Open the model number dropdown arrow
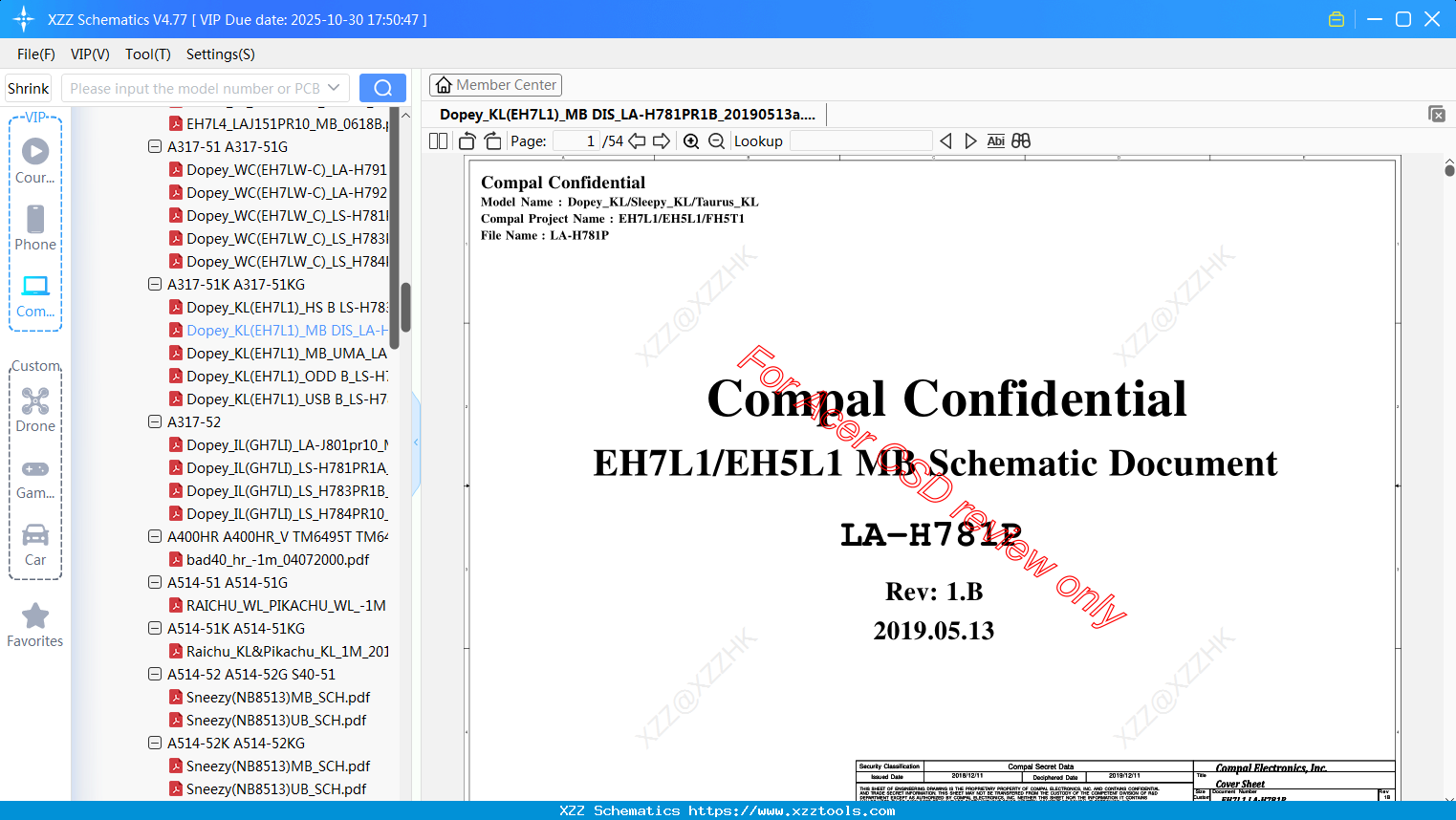Screen dimensions: 1456x820 click(x=334, y=88)
